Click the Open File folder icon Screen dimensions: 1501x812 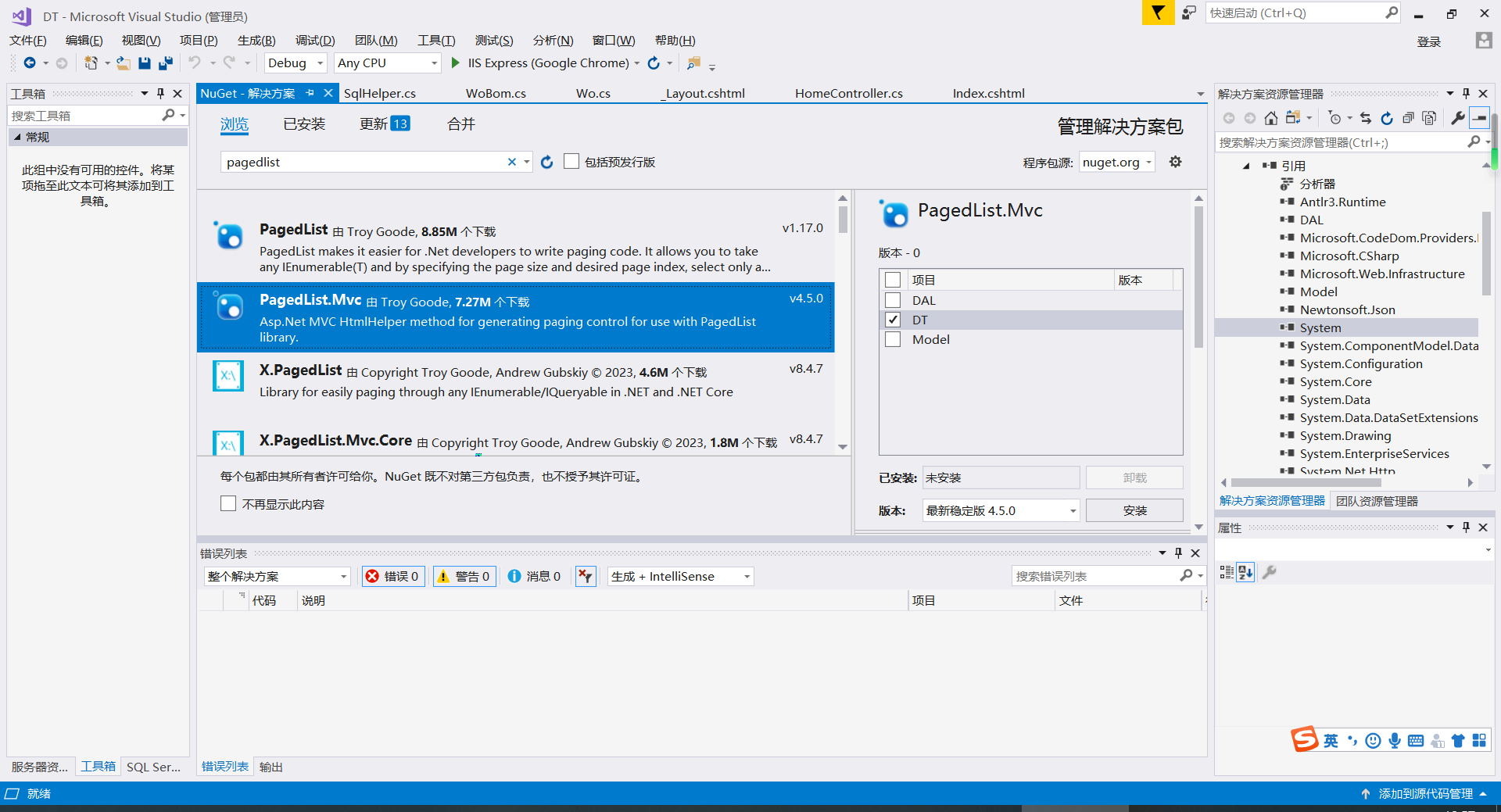124,63
